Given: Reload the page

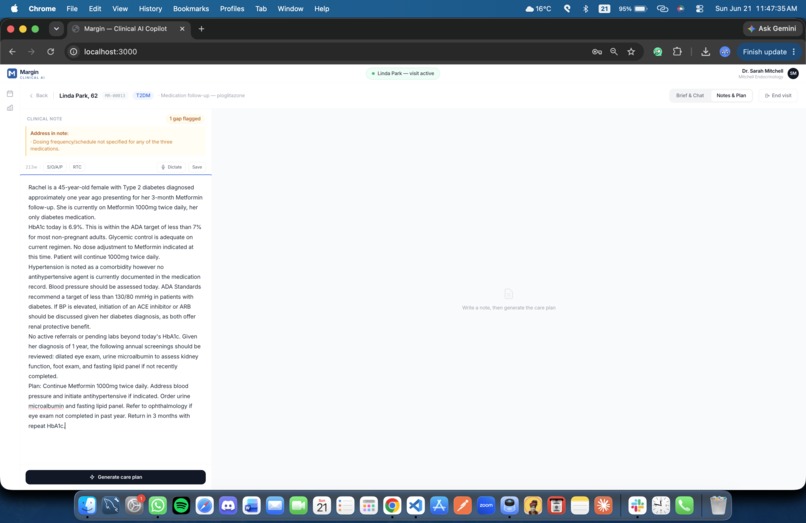Looking at the screenshot, I should [x=50, y=52].
